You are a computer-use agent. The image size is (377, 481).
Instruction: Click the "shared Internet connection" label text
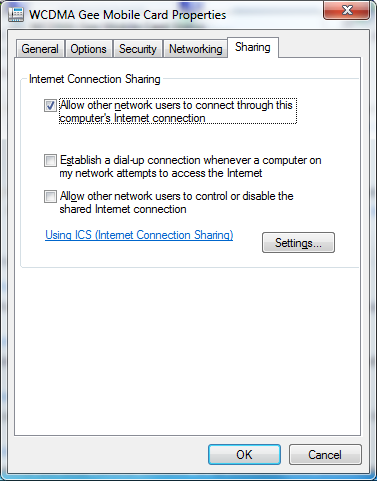click(x=123, y=209)
